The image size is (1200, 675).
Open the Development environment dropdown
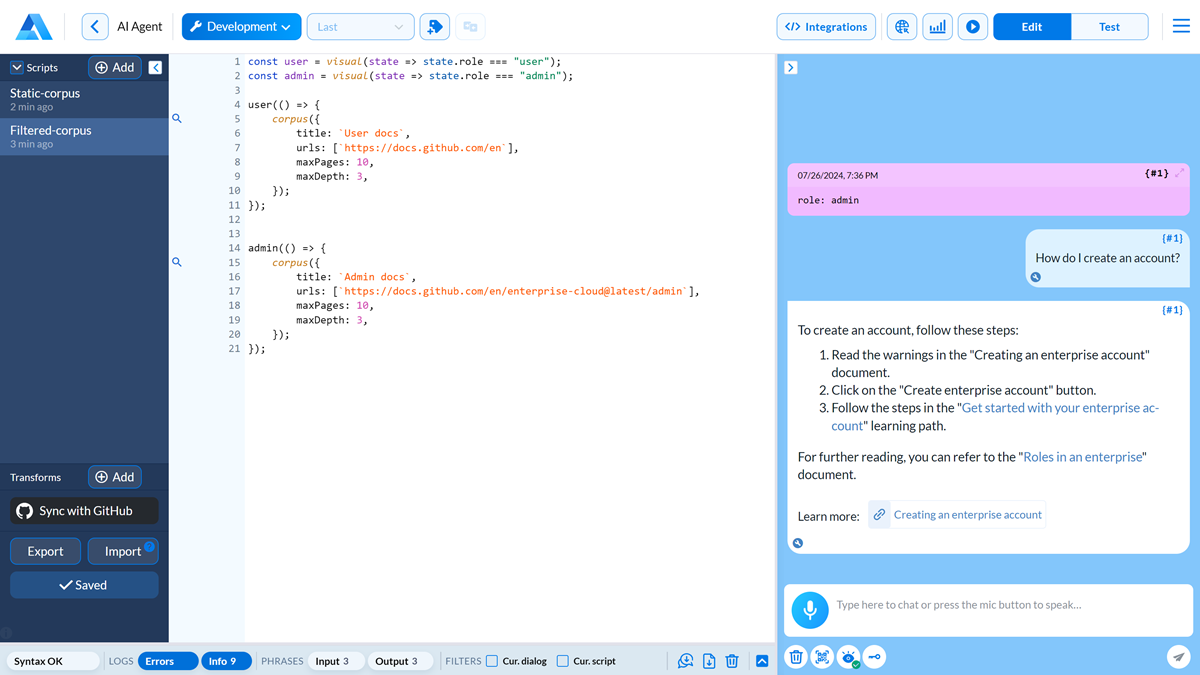241,27
